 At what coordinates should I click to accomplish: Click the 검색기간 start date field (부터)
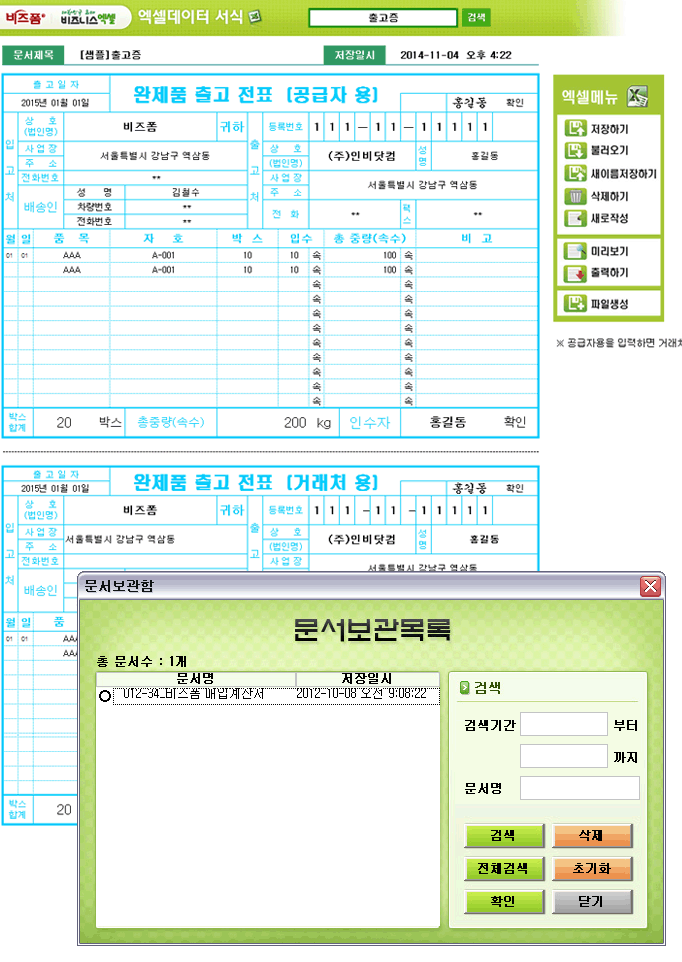click(x=564, y=724)
